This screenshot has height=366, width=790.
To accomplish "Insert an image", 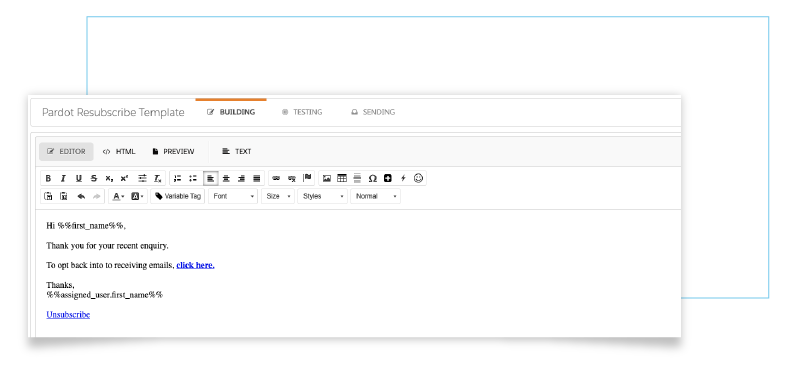I will coord(327,178).
